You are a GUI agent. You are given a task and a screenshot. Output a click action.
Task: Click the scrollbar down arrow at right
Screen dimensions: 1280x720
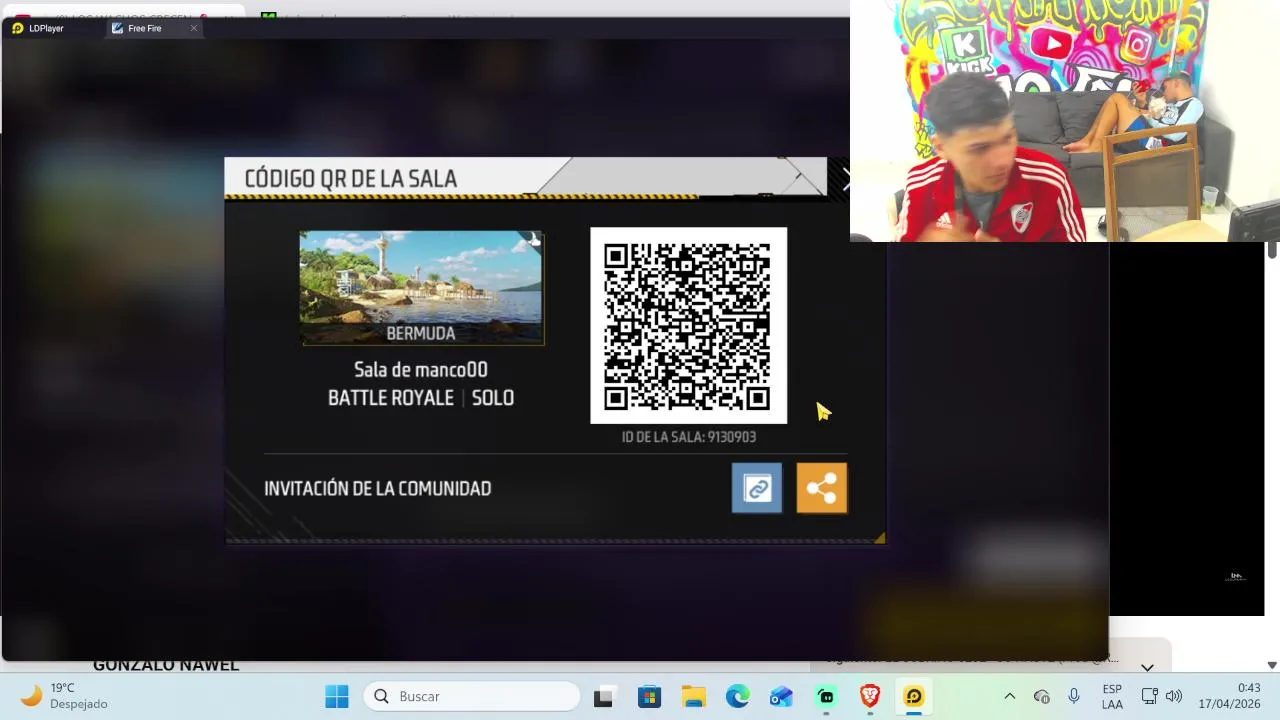[1272, 665]
